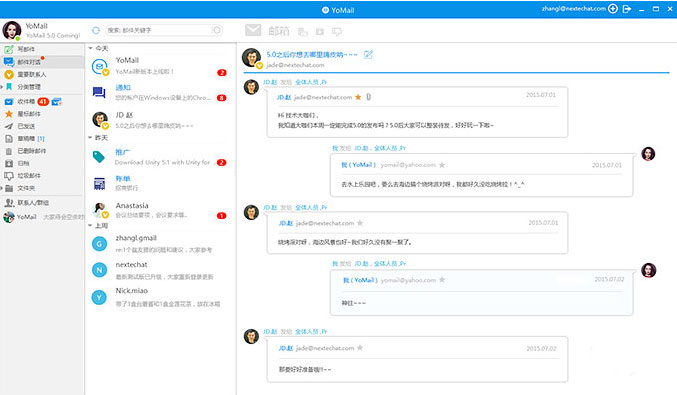This screenshot has height=395, width=677.
Task: Click the attachment paperclip on the first JD 赵 message
Action: tap(368, 97)
